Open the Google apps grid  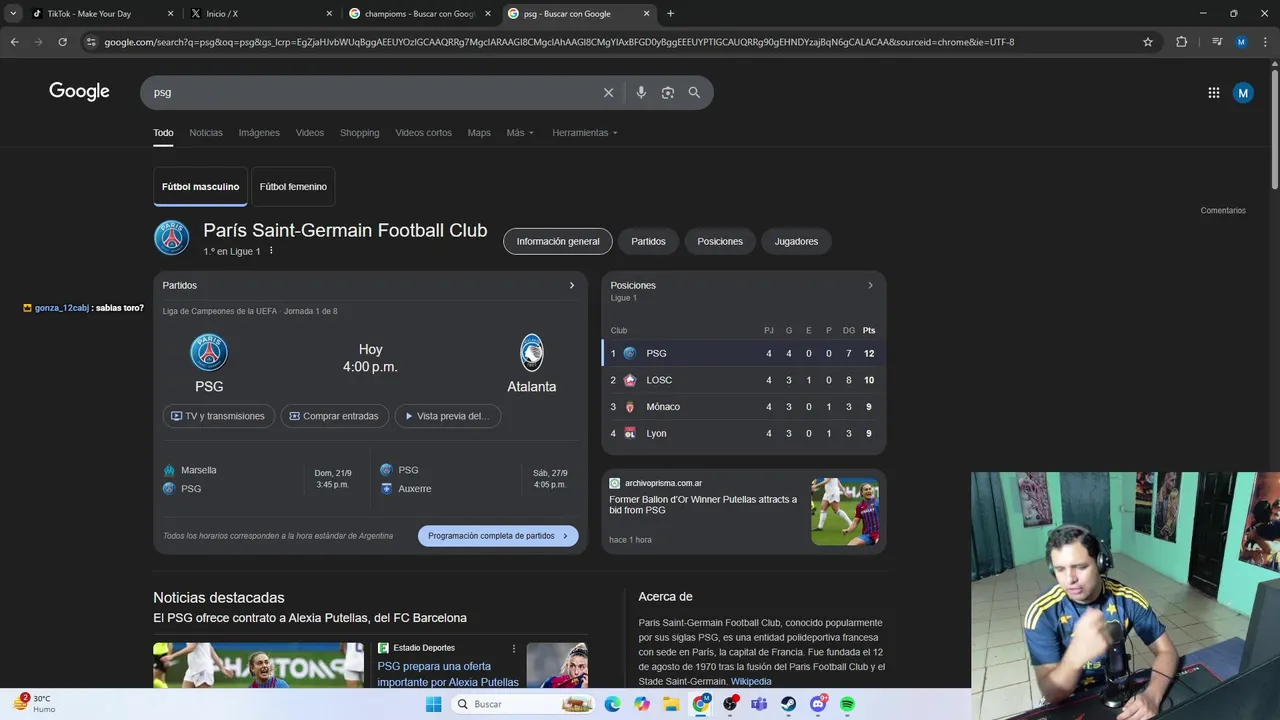tap(1213, 92)
